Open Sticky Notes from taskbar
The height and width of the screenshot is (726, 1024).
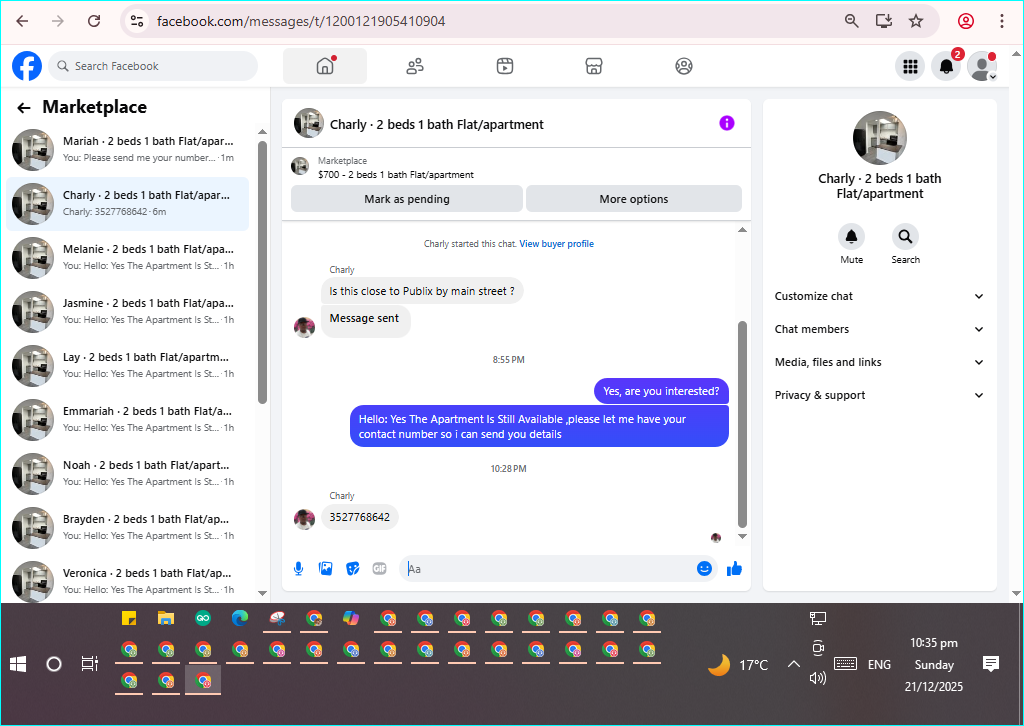coord(129,618)
